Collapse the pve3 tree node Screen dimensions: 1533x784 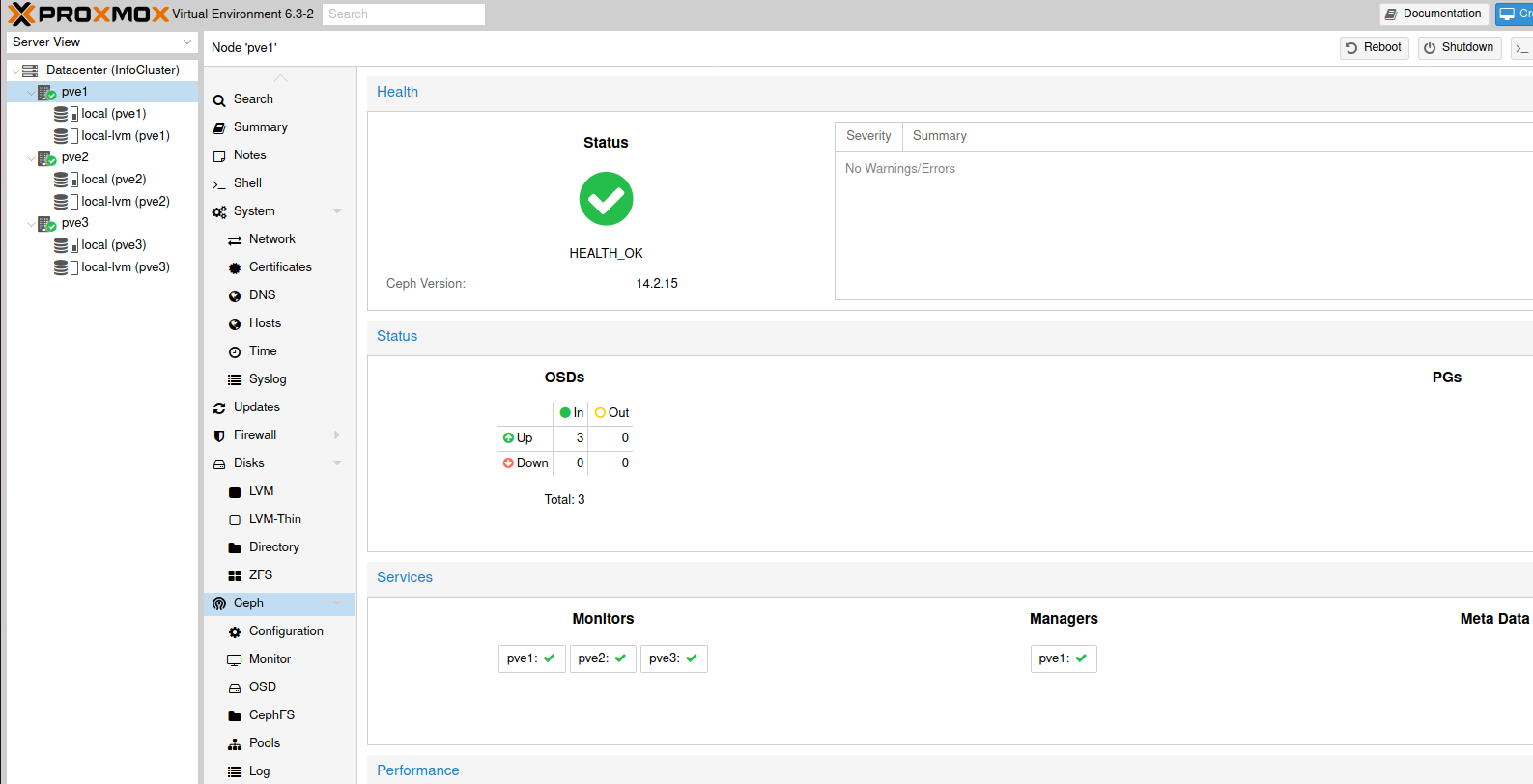[31, 224]
